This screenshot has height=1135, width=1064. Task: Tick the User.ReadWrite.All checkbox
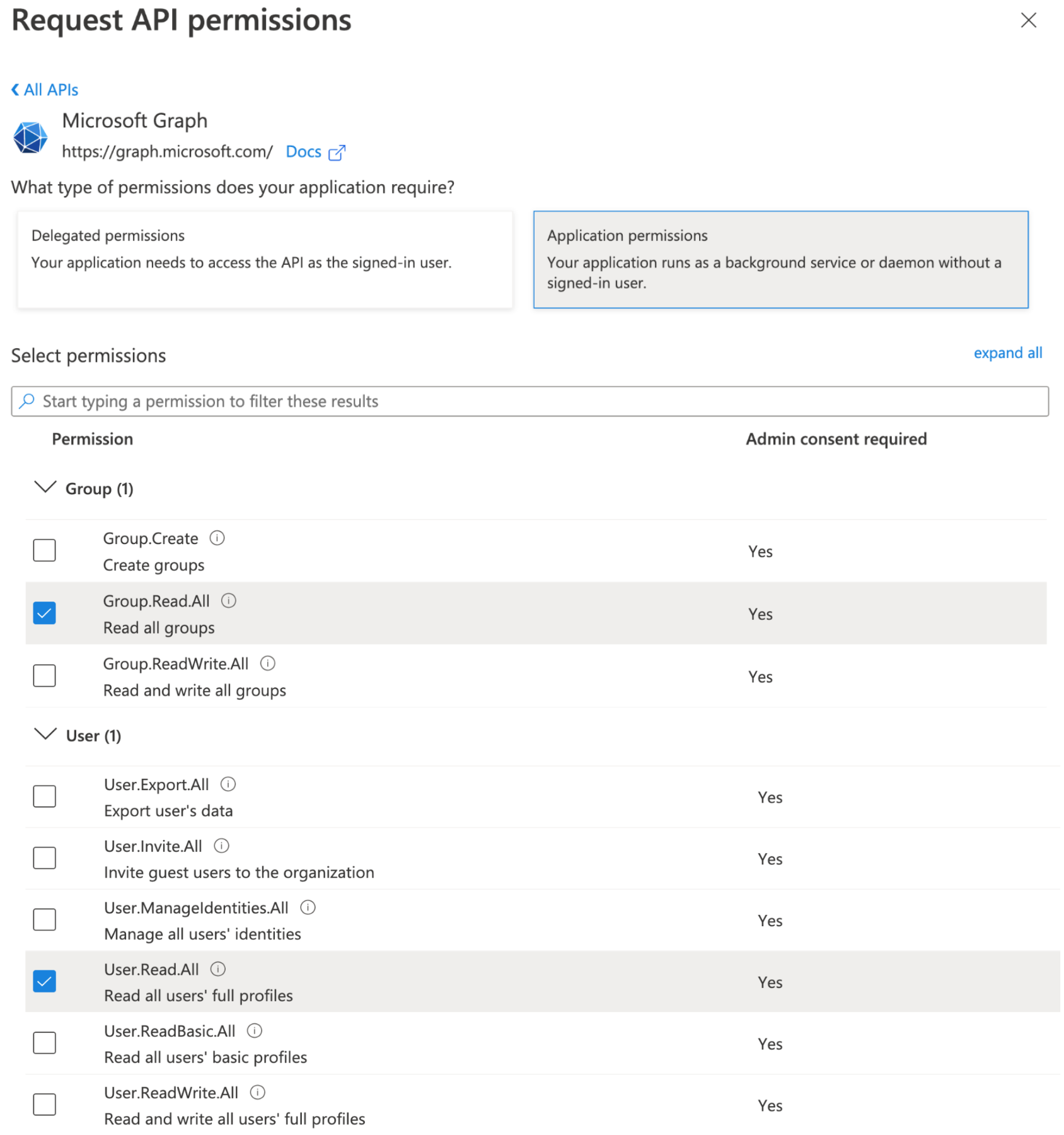[x=45, y=1104]
